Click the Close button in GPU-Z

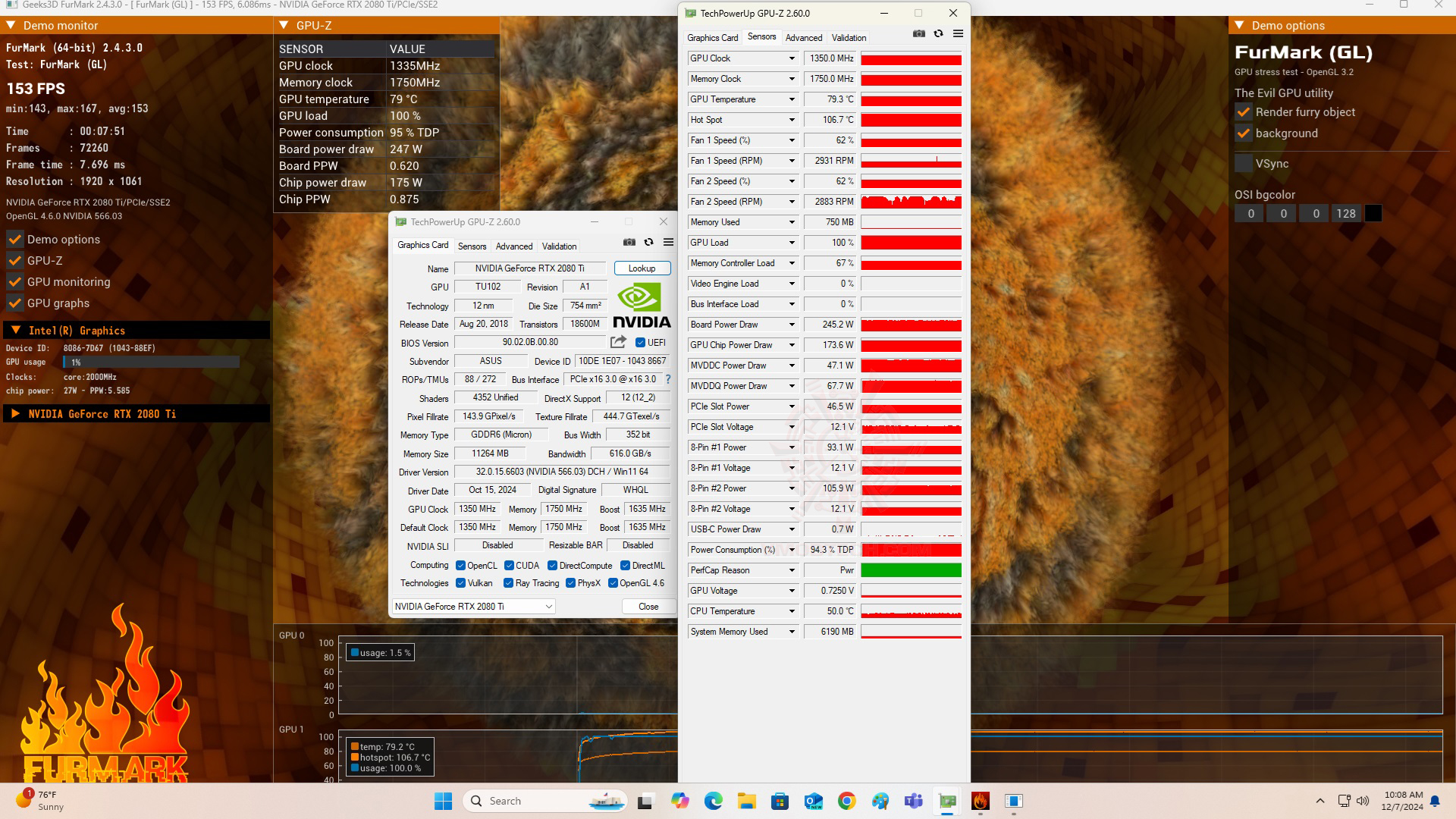click(648, 607)
